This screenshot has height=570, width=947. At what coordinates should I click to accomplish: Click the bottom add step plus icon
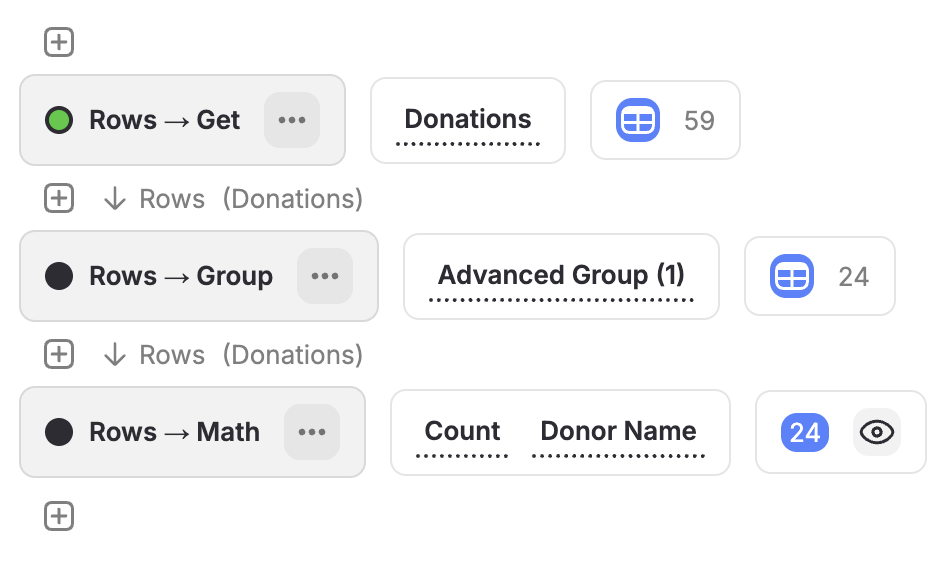click(x=60, y=516)
